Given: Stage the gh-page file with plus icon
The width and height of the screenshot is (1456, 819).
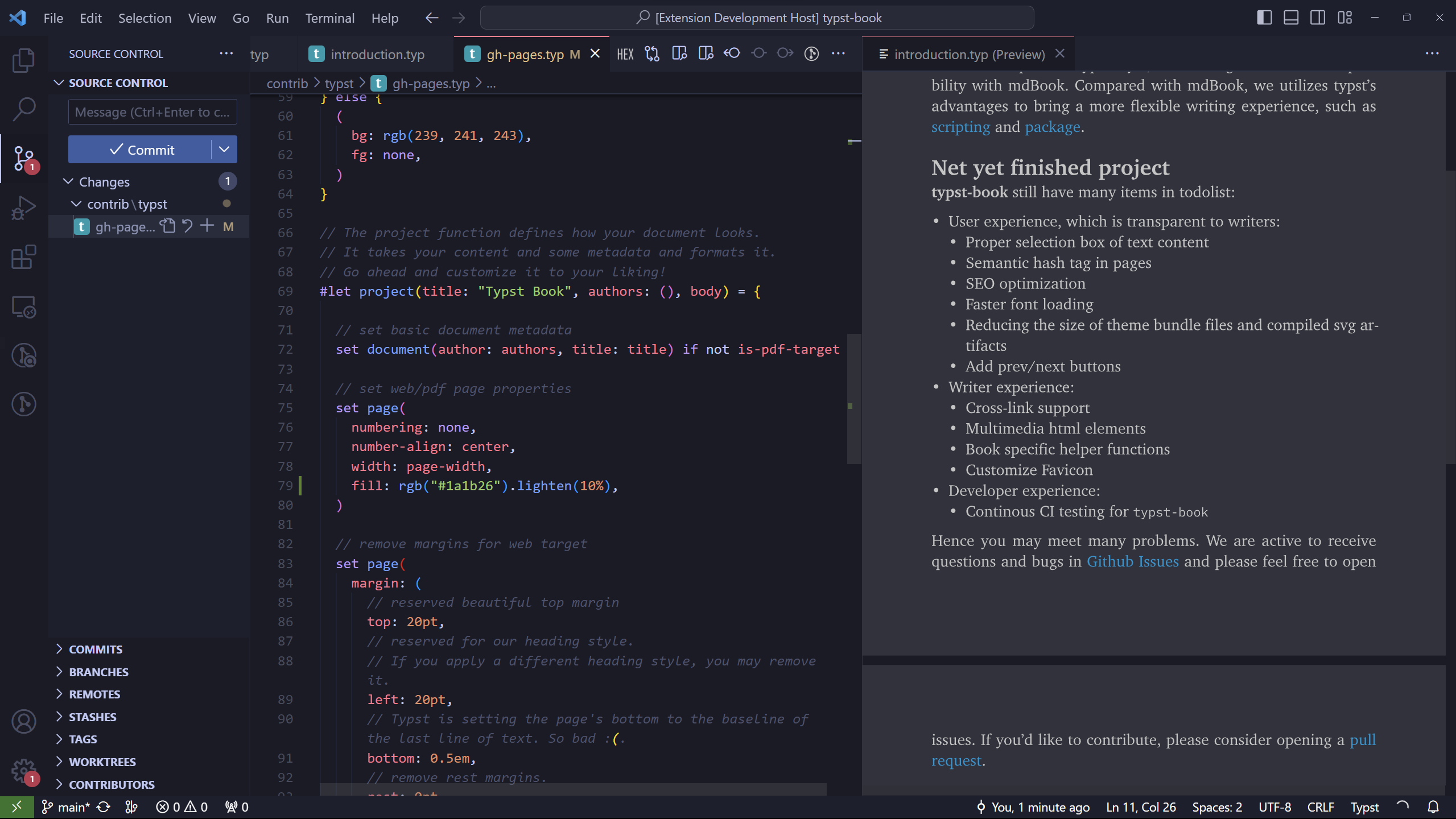Looking at the screenshot, I should (x=207, y=226).
